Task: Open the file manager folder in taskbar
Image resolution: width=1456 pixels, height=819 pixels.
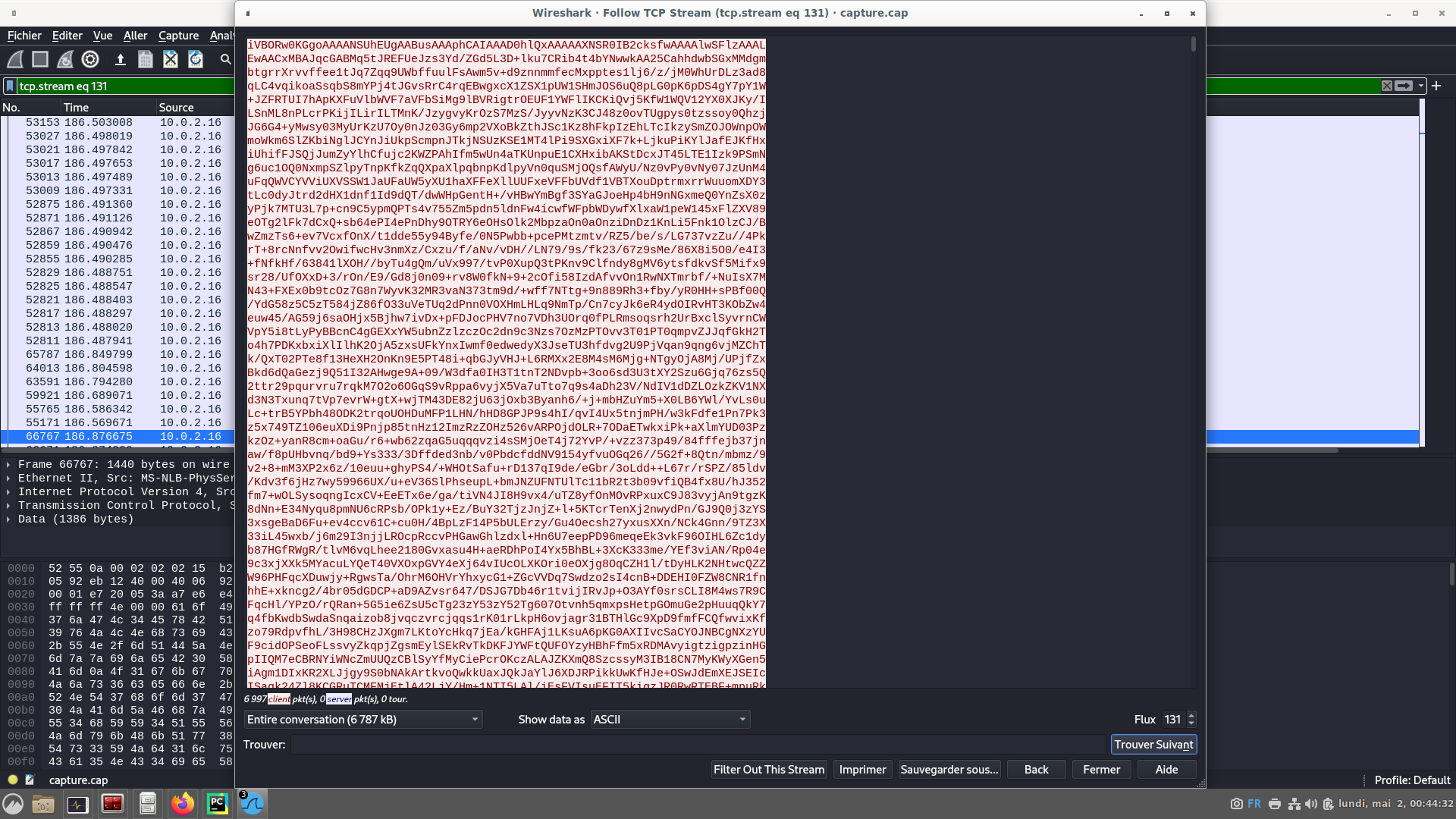Action: pyautogui.click(x=43, y=804)
